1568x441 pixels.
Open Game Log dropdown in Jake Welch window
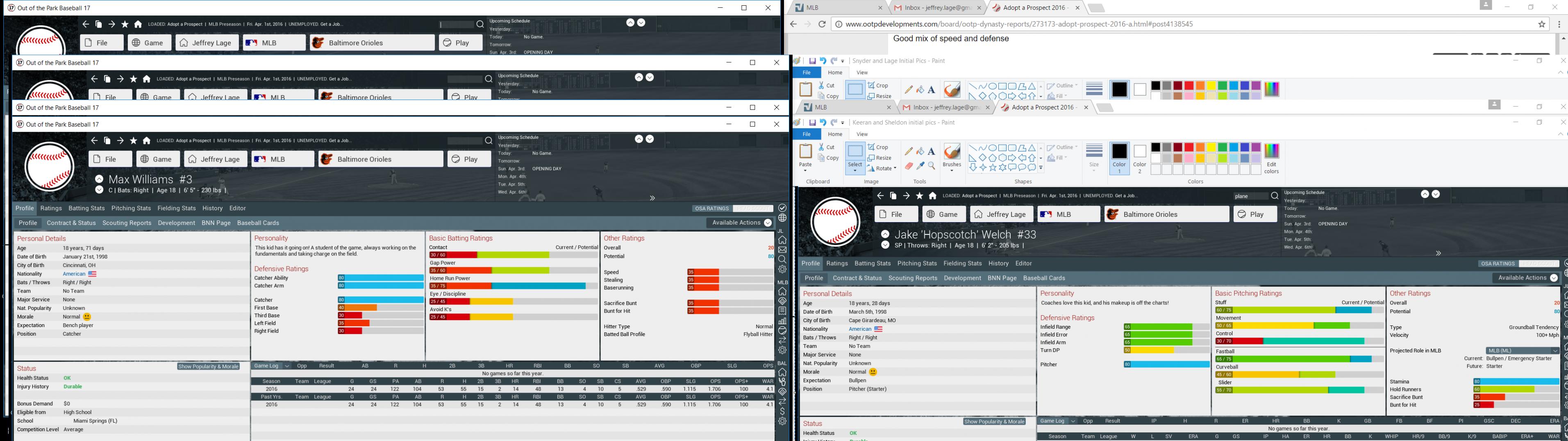click(1057, 421)
